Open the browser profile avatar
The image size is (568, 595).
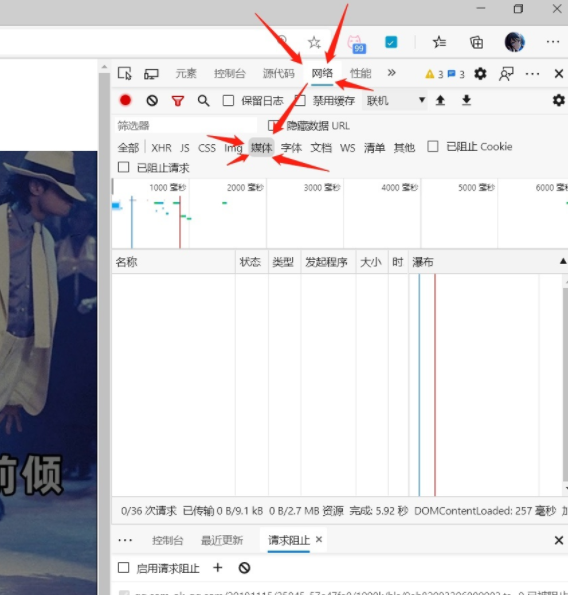[515, 42]
